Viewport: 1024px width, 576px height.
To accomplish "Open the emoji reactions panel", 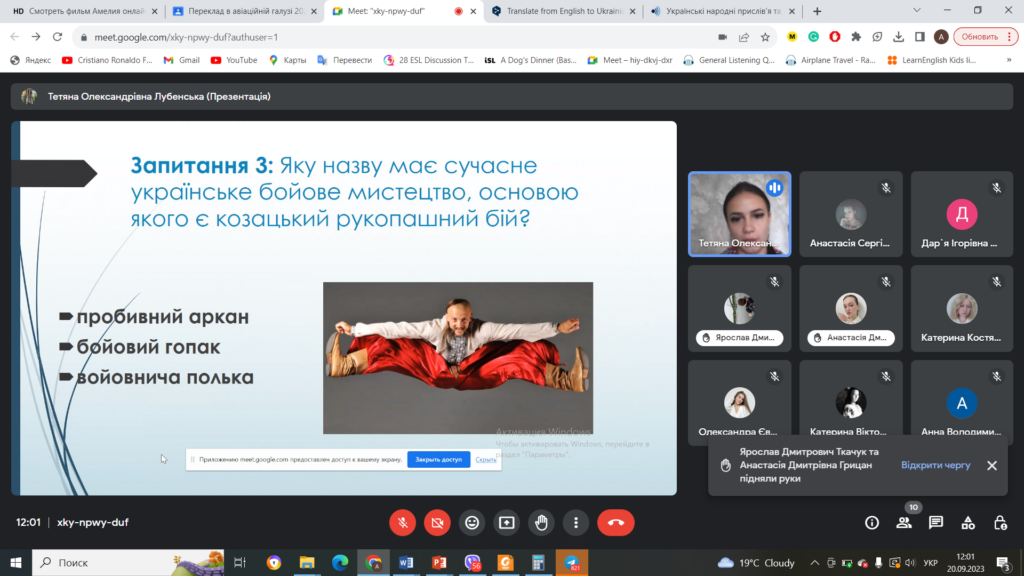I will (x=471, y=522).
